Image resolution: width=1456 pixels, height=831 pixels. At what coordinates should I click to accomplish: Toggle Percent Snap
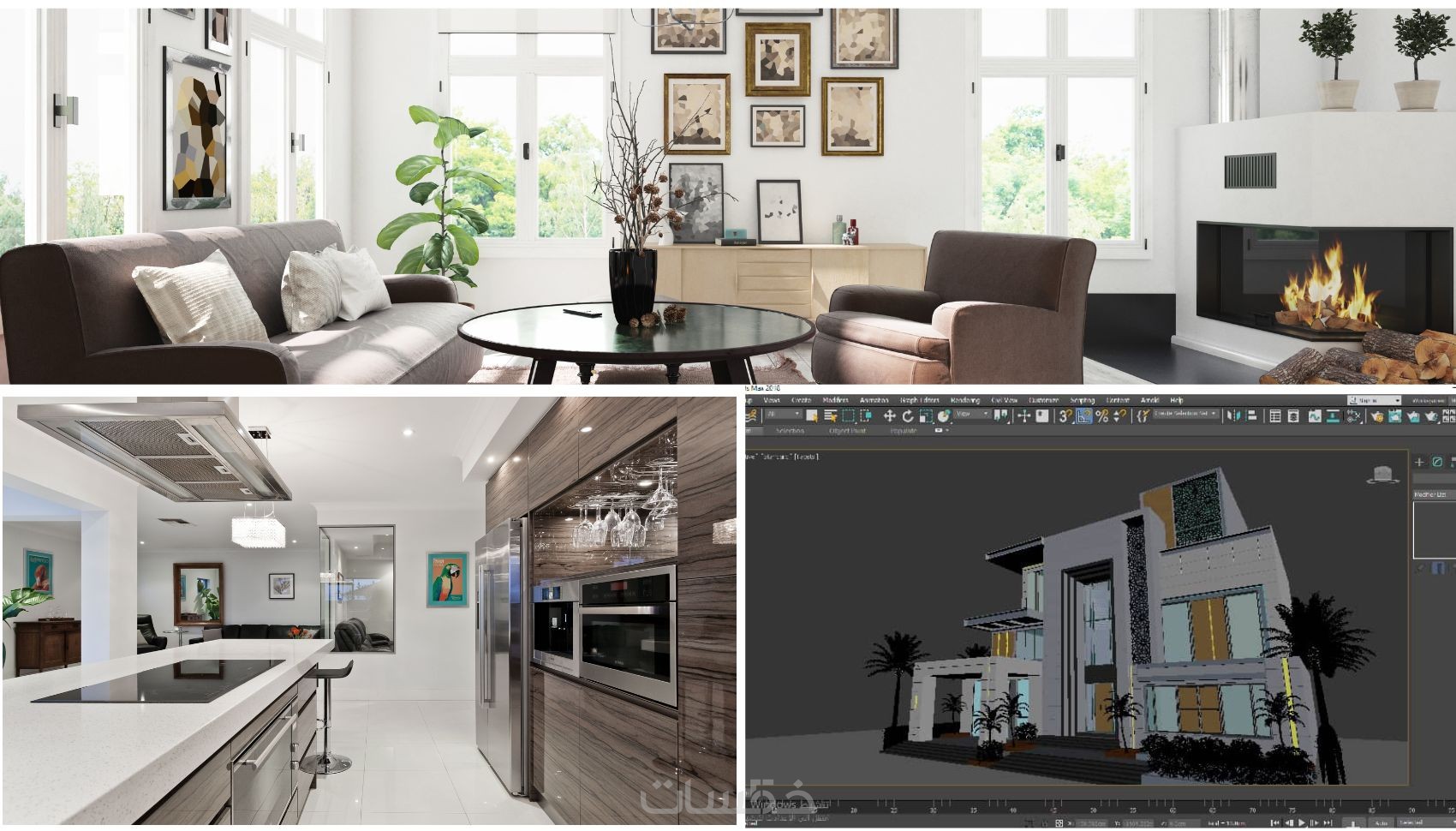click(x=1102, y=415)
